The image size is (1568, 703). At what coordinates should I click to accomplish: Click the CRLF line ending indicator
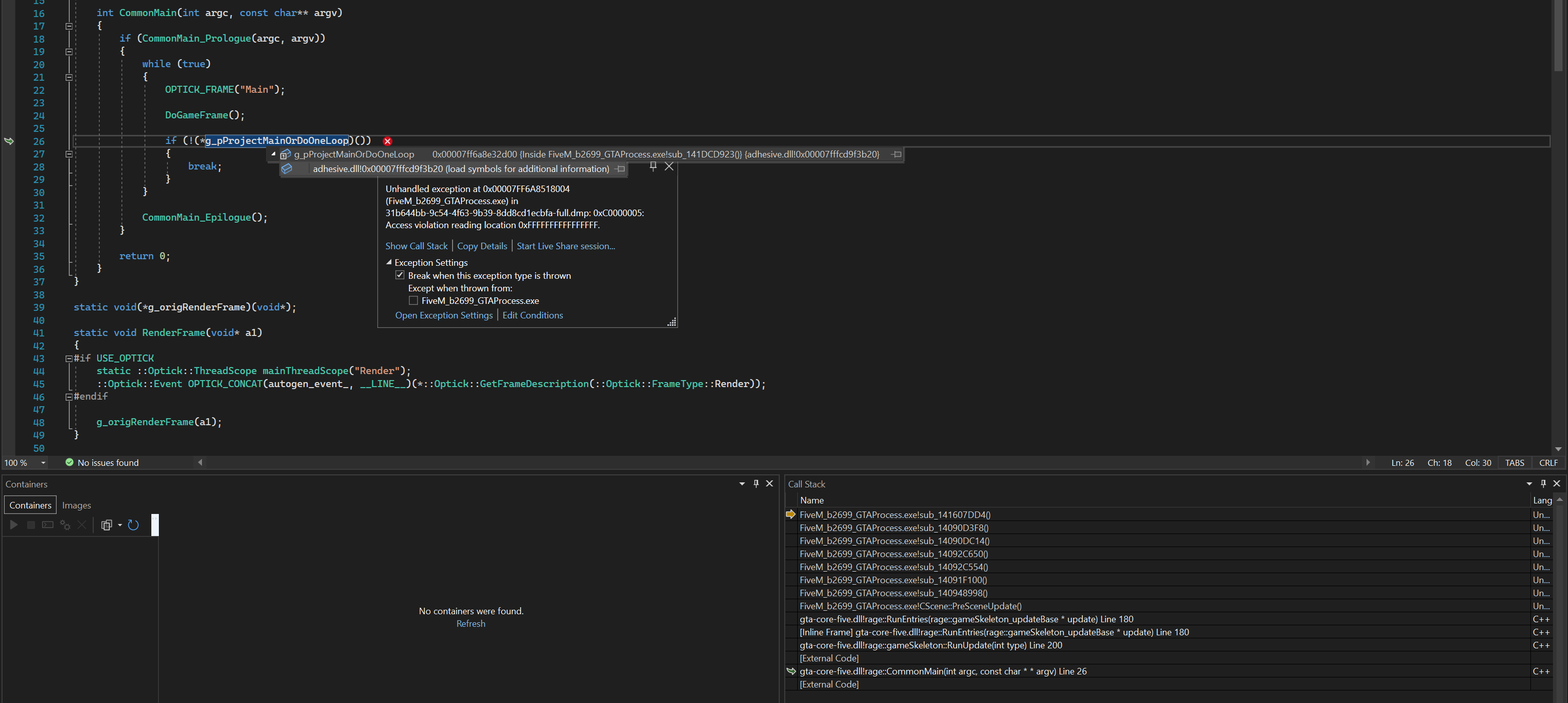click(1548, 463)
